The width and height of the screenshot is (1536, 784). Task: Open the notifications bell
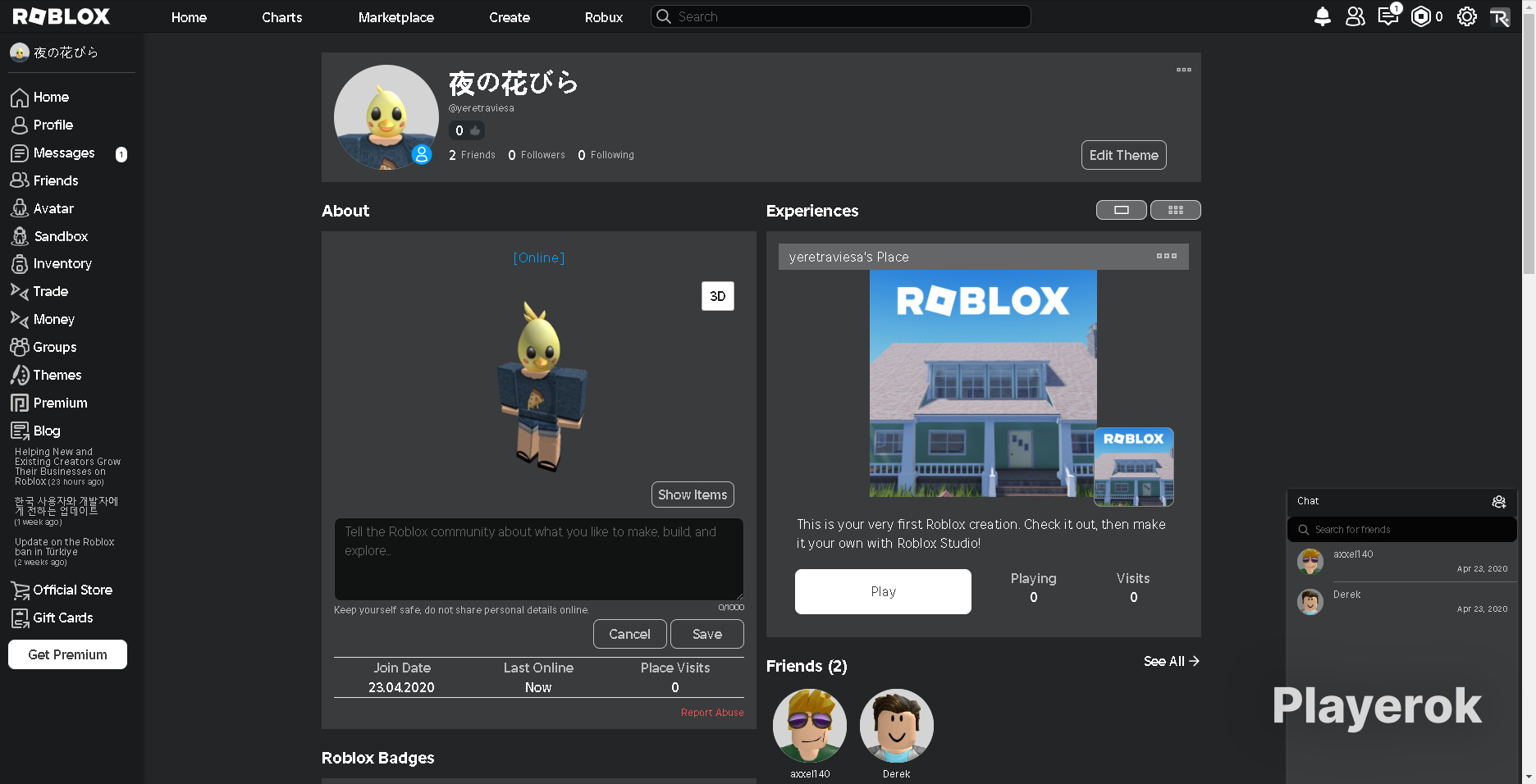point(1322,16)
